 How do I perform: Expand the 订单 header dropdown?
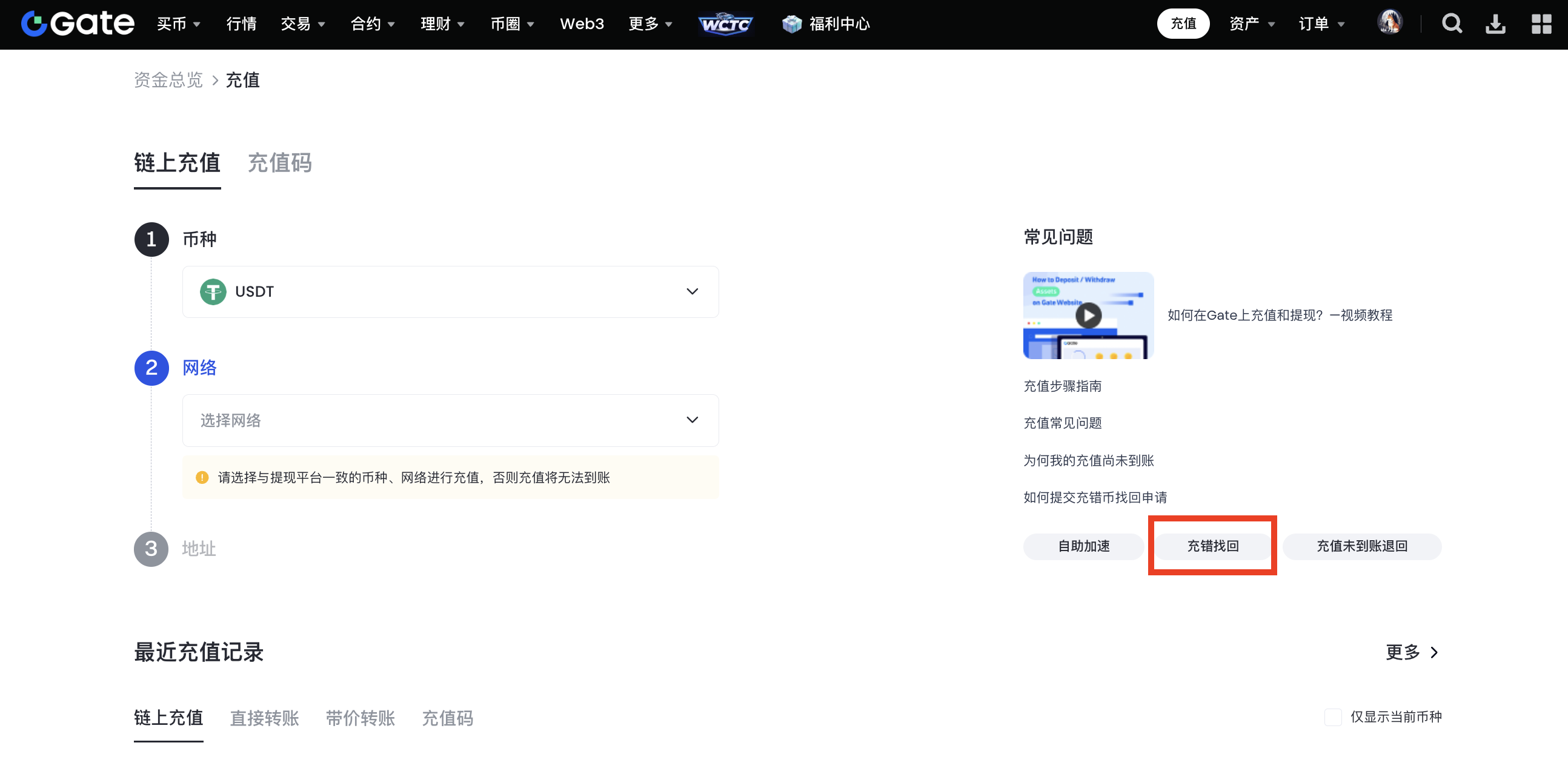coord(1321,24)
